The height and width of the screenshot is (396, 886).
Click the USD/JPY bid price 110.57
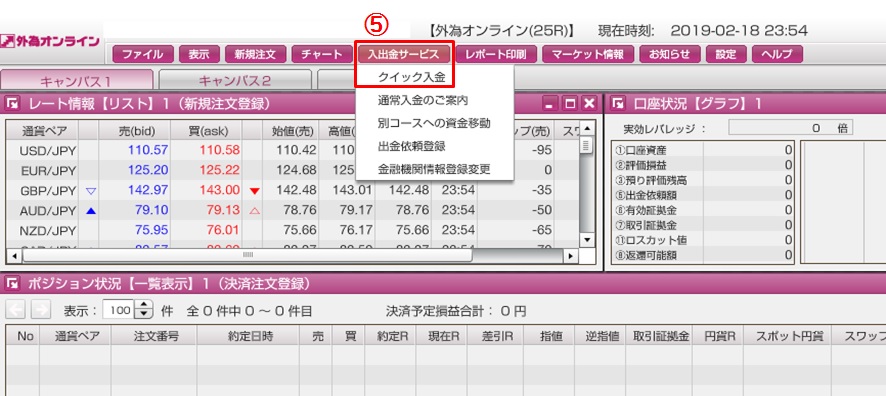click(x=147, y=150)
